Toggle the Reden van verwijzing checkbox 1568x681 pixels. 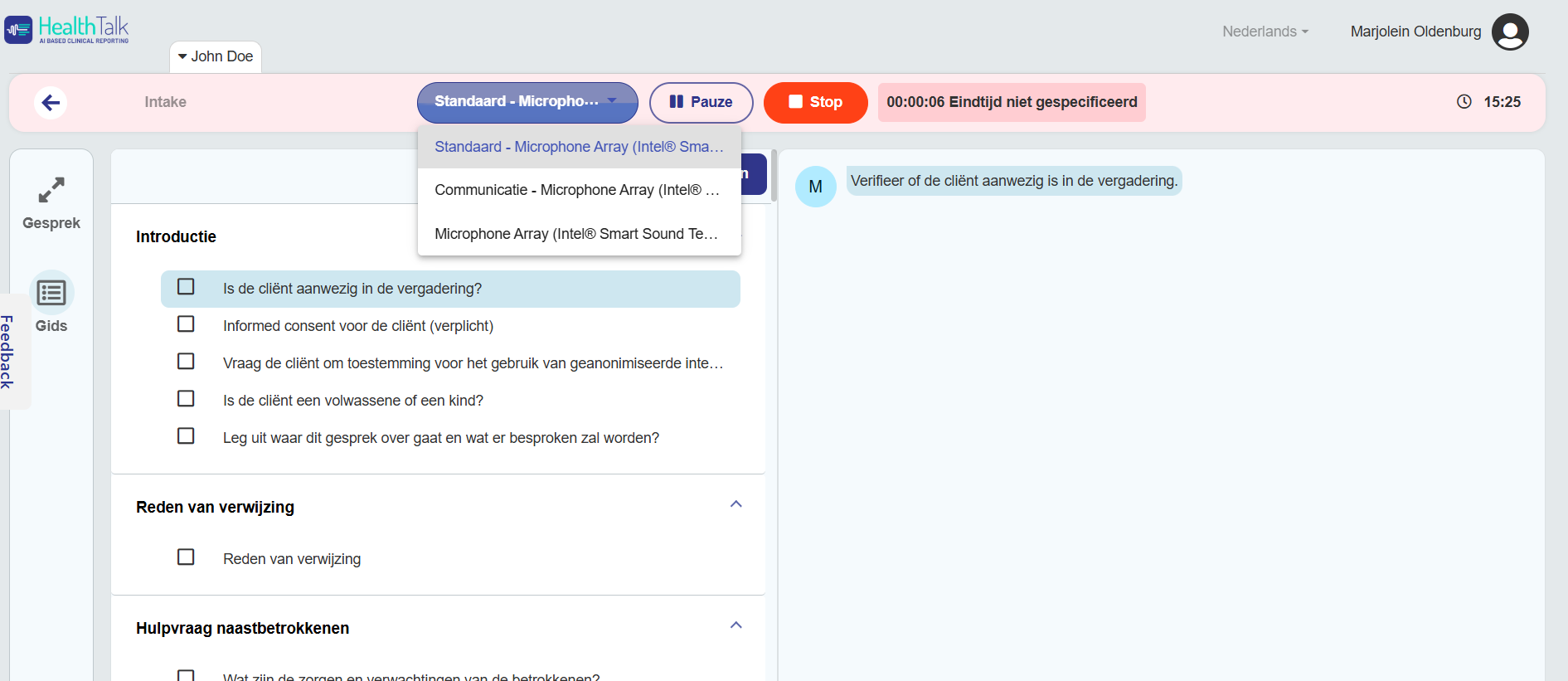186,557
